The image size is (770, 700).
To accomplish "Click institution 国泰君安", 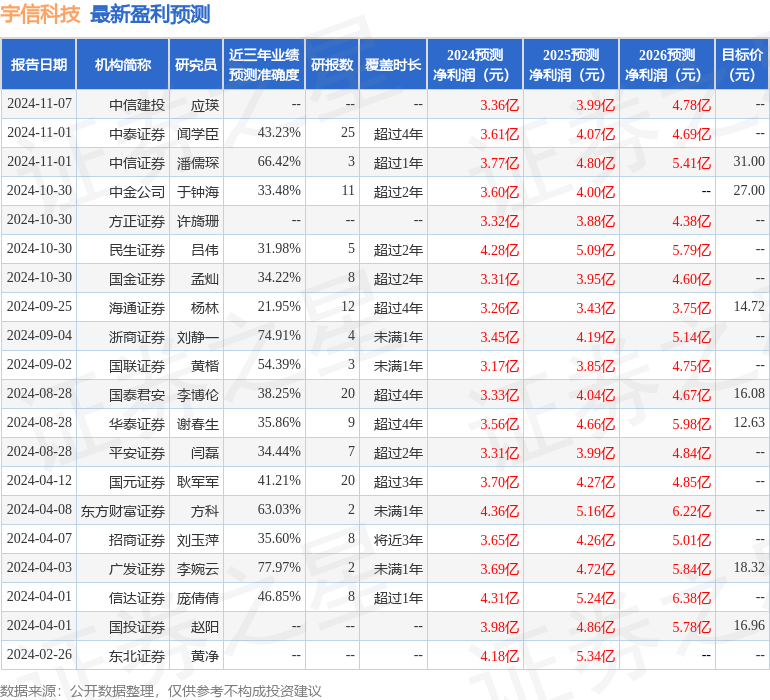I will 137,395.
